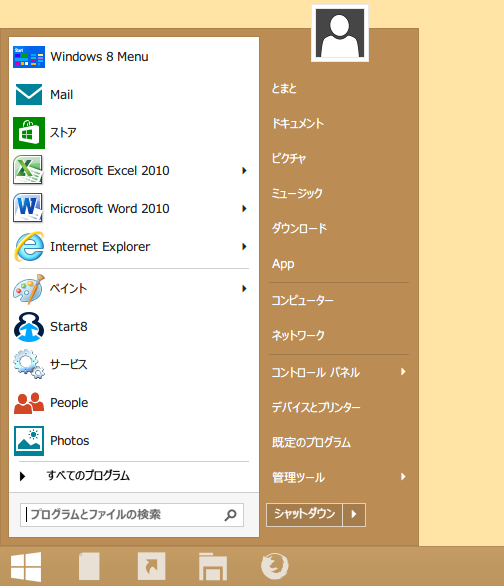Open the Windows 8 Menu tile icon
This screenshot has width=504, height=586.
click(29, 57)
